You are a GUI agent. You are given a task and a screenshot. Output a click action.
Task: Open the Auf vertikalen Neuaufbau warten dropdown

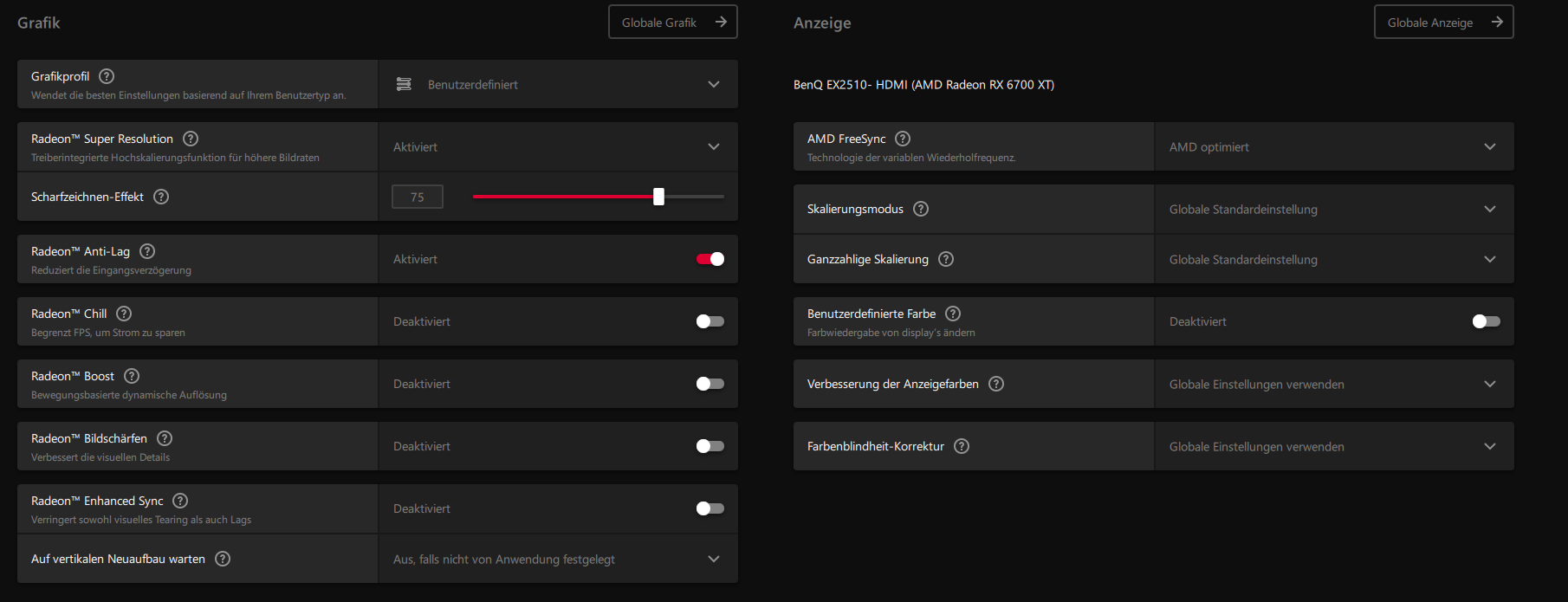coord(558,560)
